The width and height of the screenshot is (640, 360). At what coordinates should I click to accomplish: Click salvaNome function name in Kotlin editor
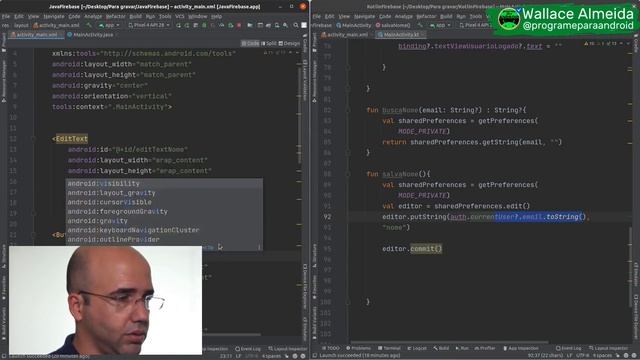pos(400,174)
